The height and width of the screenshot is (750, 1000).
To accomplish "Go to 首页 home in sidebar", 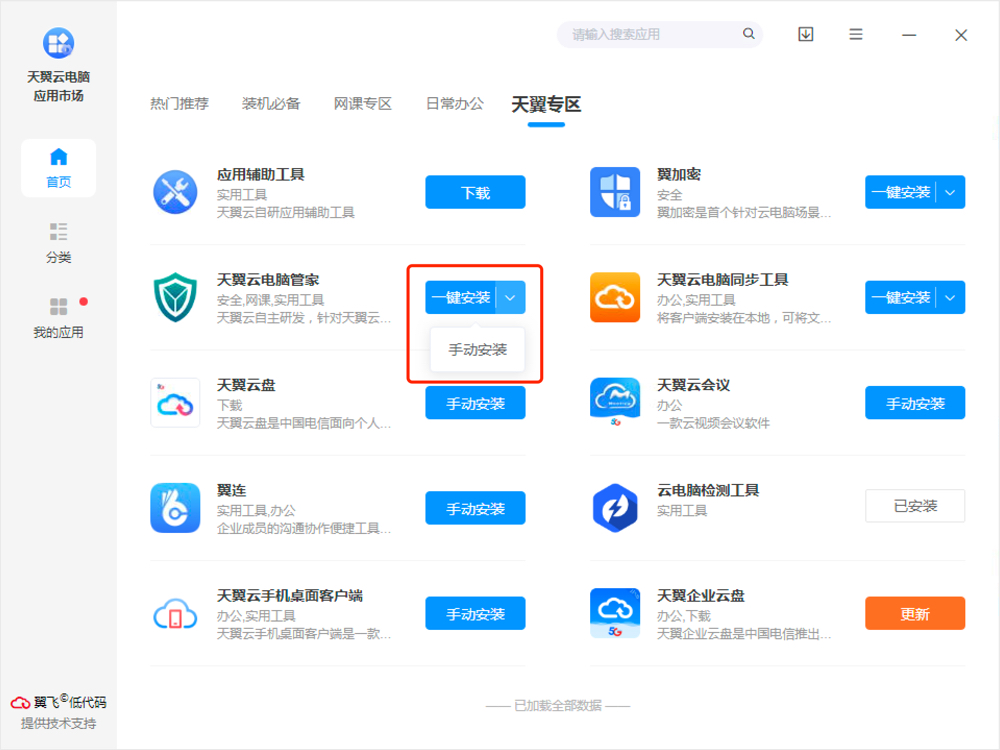I will (58, 168).
